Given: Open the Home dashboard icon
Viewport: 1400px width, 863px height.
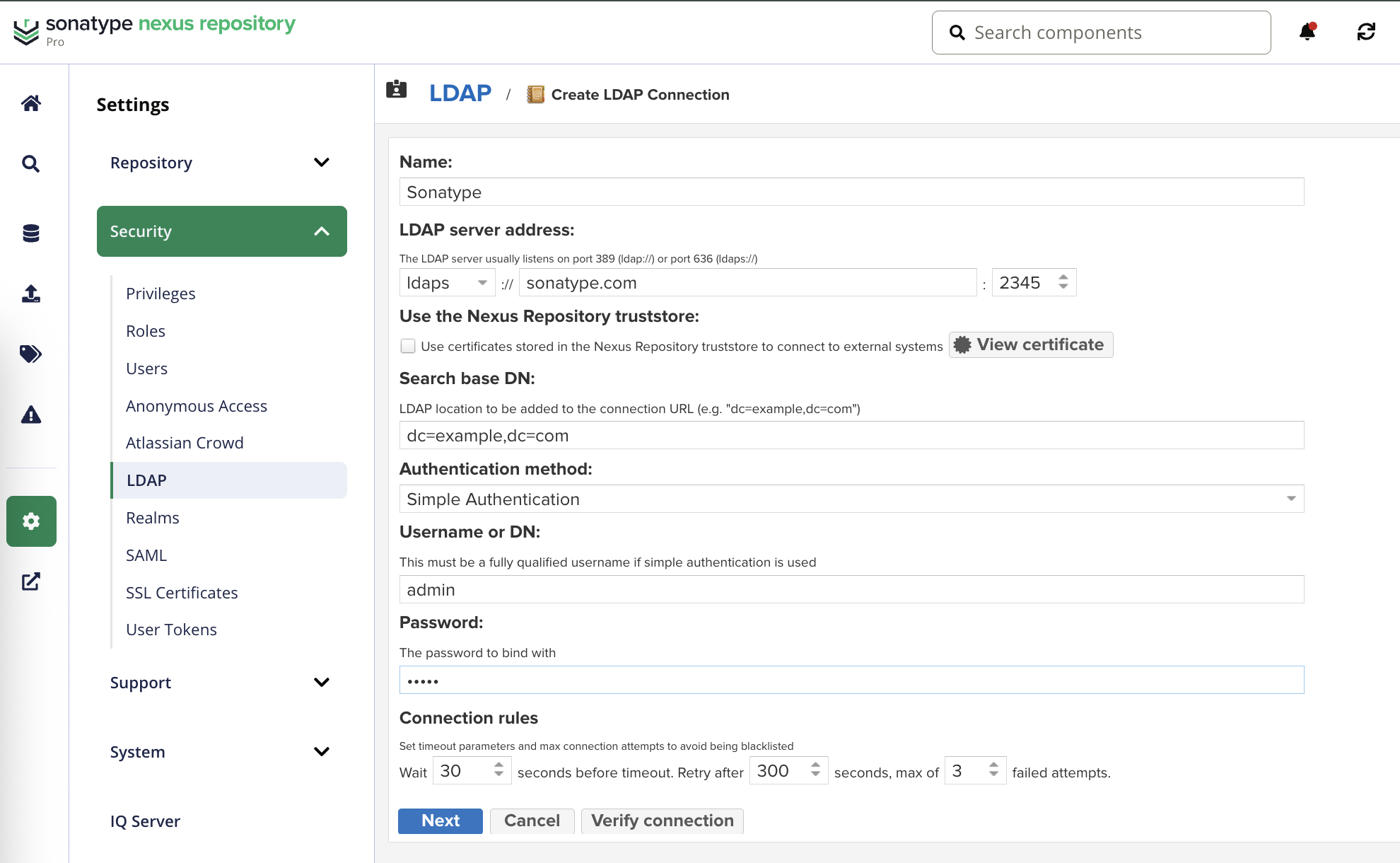Looking at the screenshot, I should tap(31, 103).
